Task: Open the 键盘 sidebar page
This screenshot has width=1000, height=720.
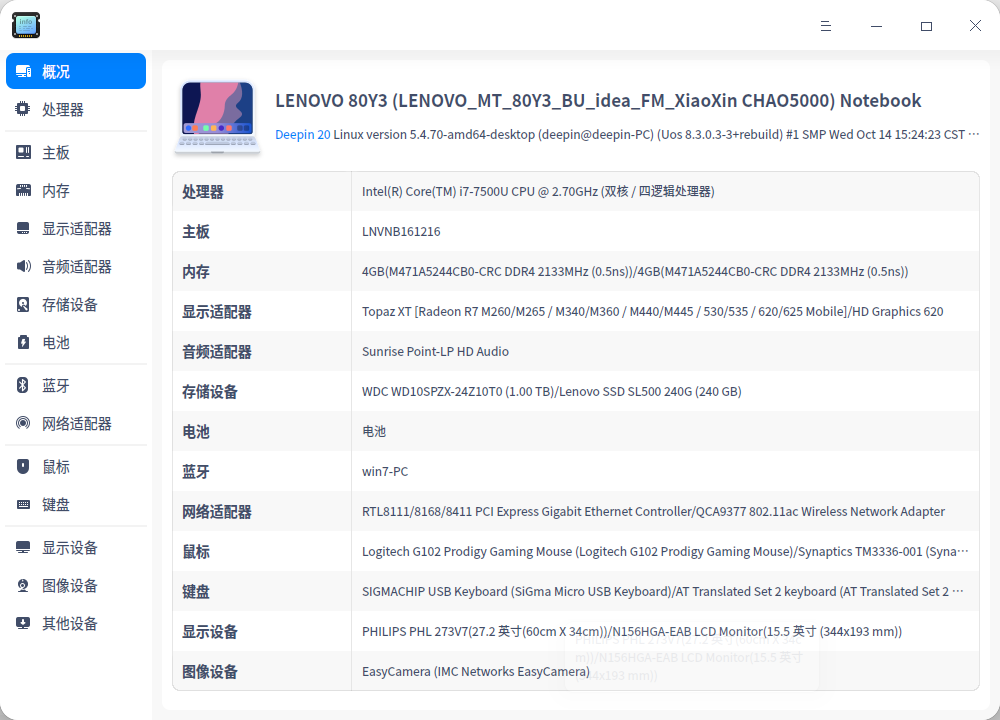Action: tap(76, 504)
